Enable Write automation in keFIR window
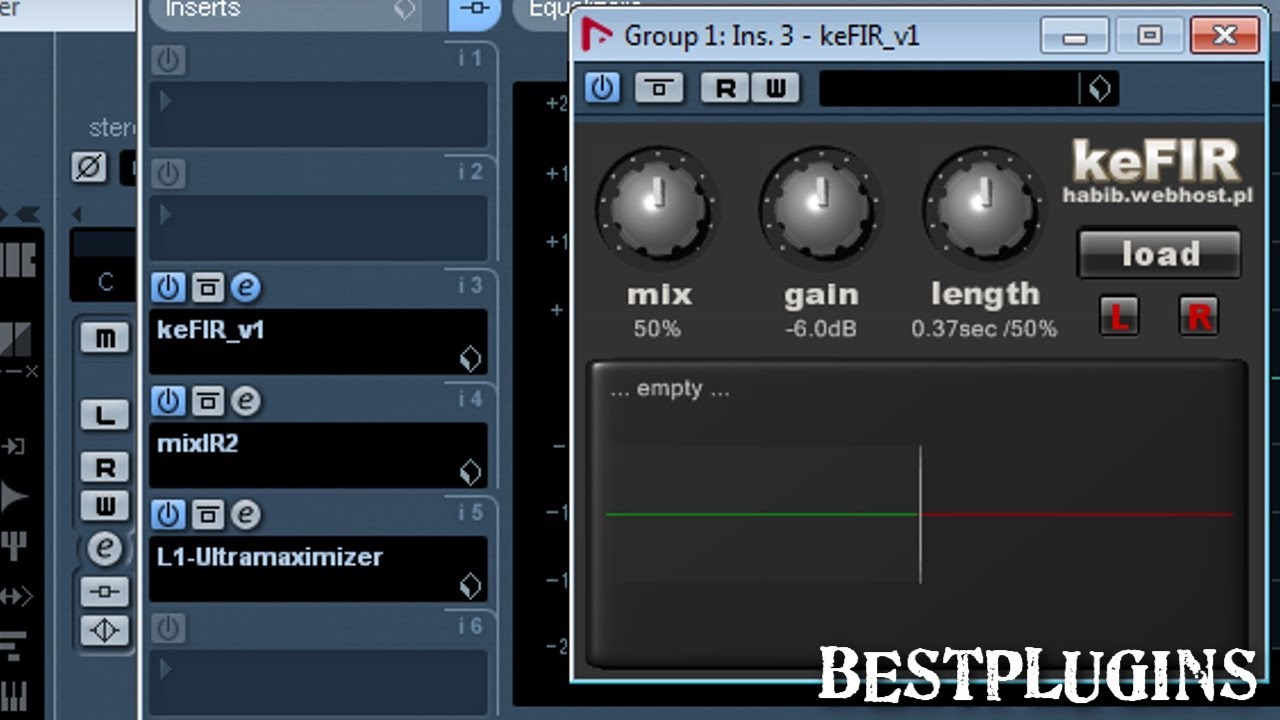Viewport: 1280px width, 720px height. click(x=776, y=88)
